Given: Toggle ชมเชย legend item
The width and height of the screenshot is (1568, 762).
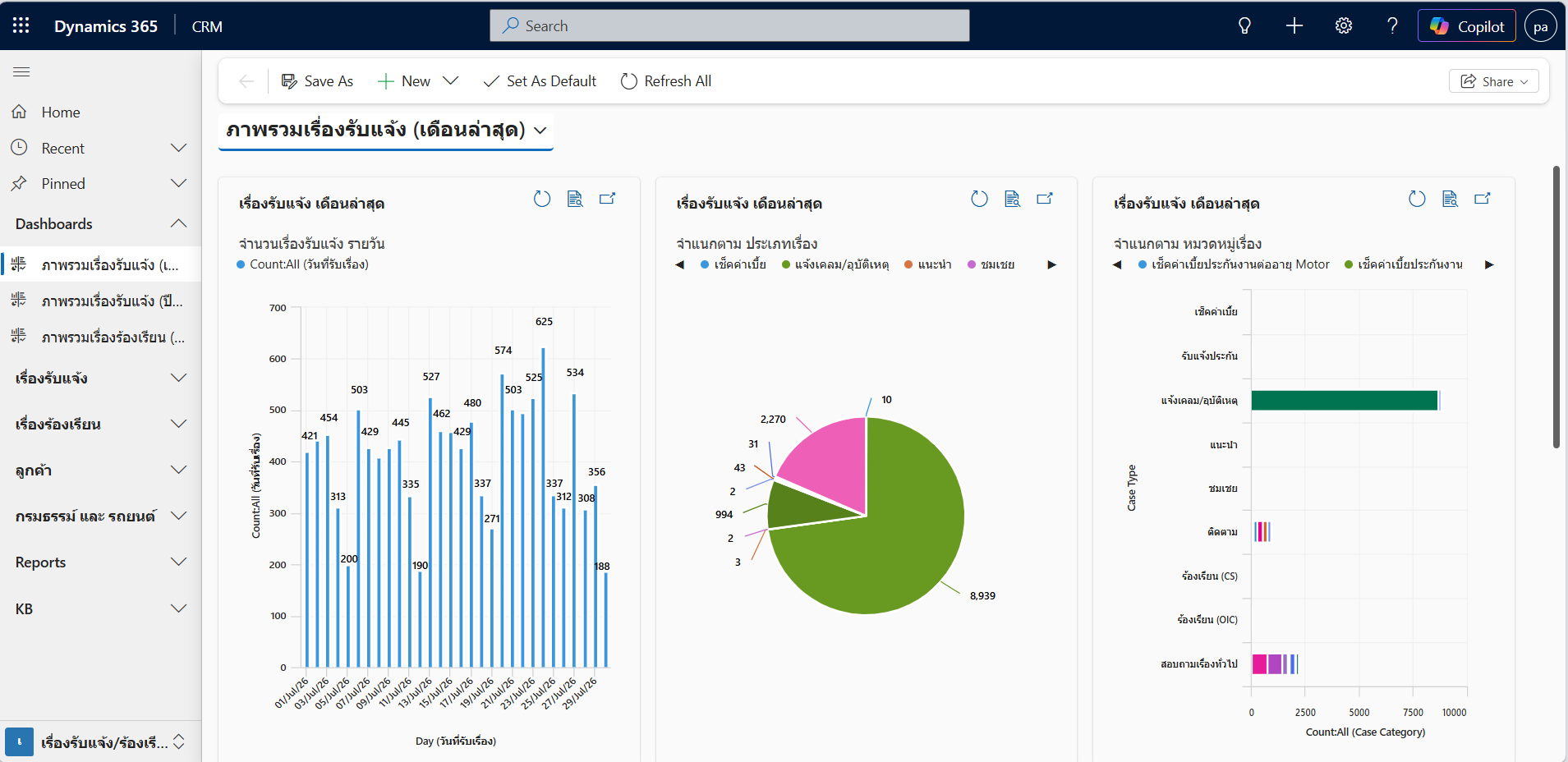Looking at the screenshot, I should pos(991,264).
